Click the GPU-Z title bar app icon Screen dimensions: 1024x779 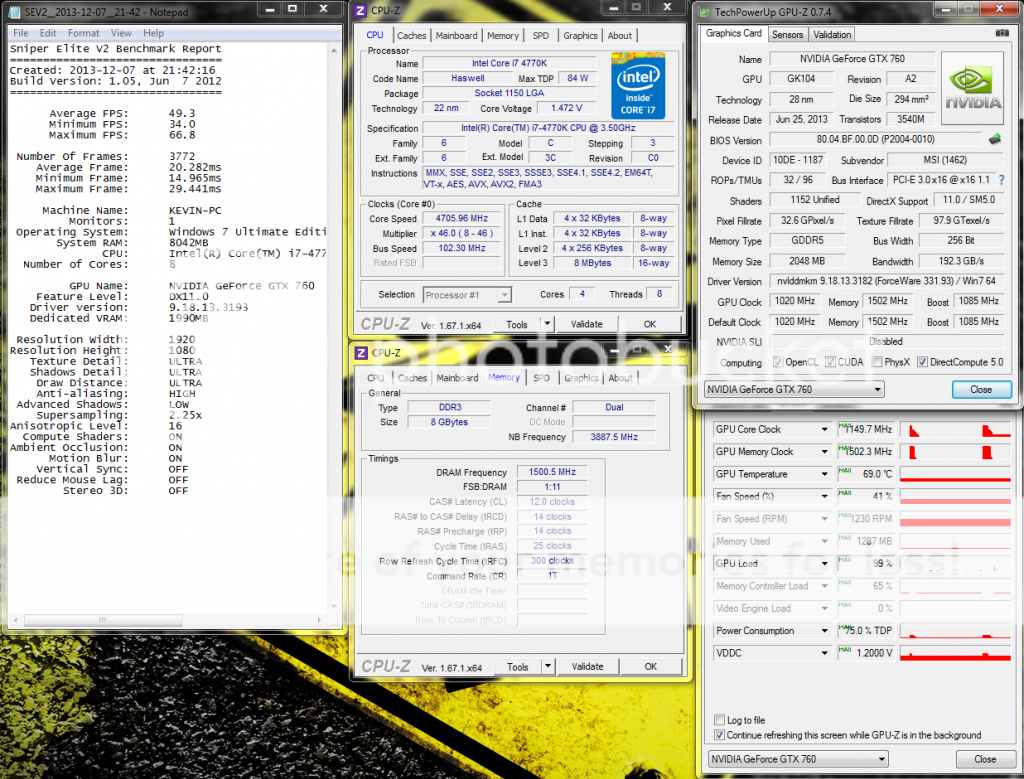tap(703, 13)
